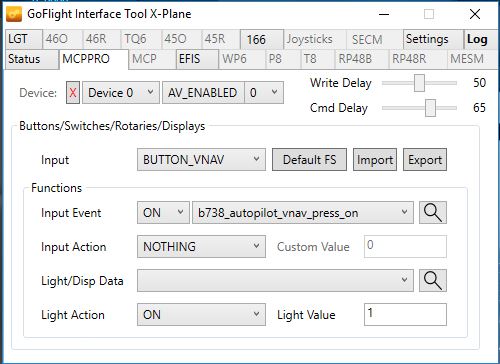This screenshot has width=500, height=364.
Task: Open the 45O tab
Action: coord(181,39)
